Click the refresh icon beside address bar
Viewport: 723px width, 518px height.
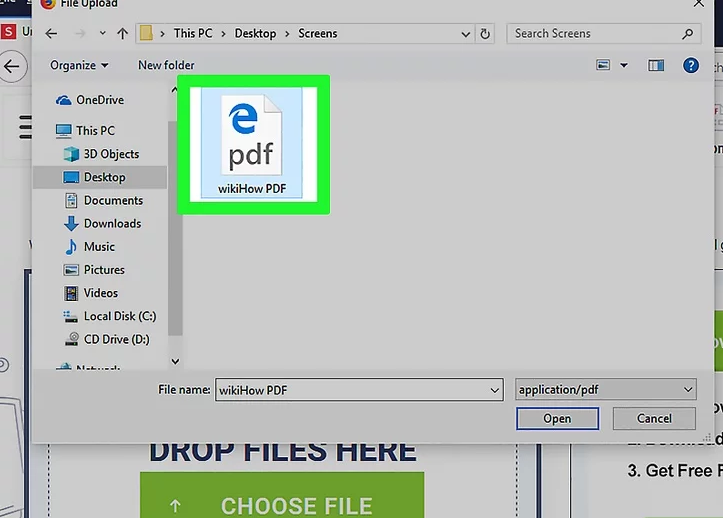click(486, 34)
